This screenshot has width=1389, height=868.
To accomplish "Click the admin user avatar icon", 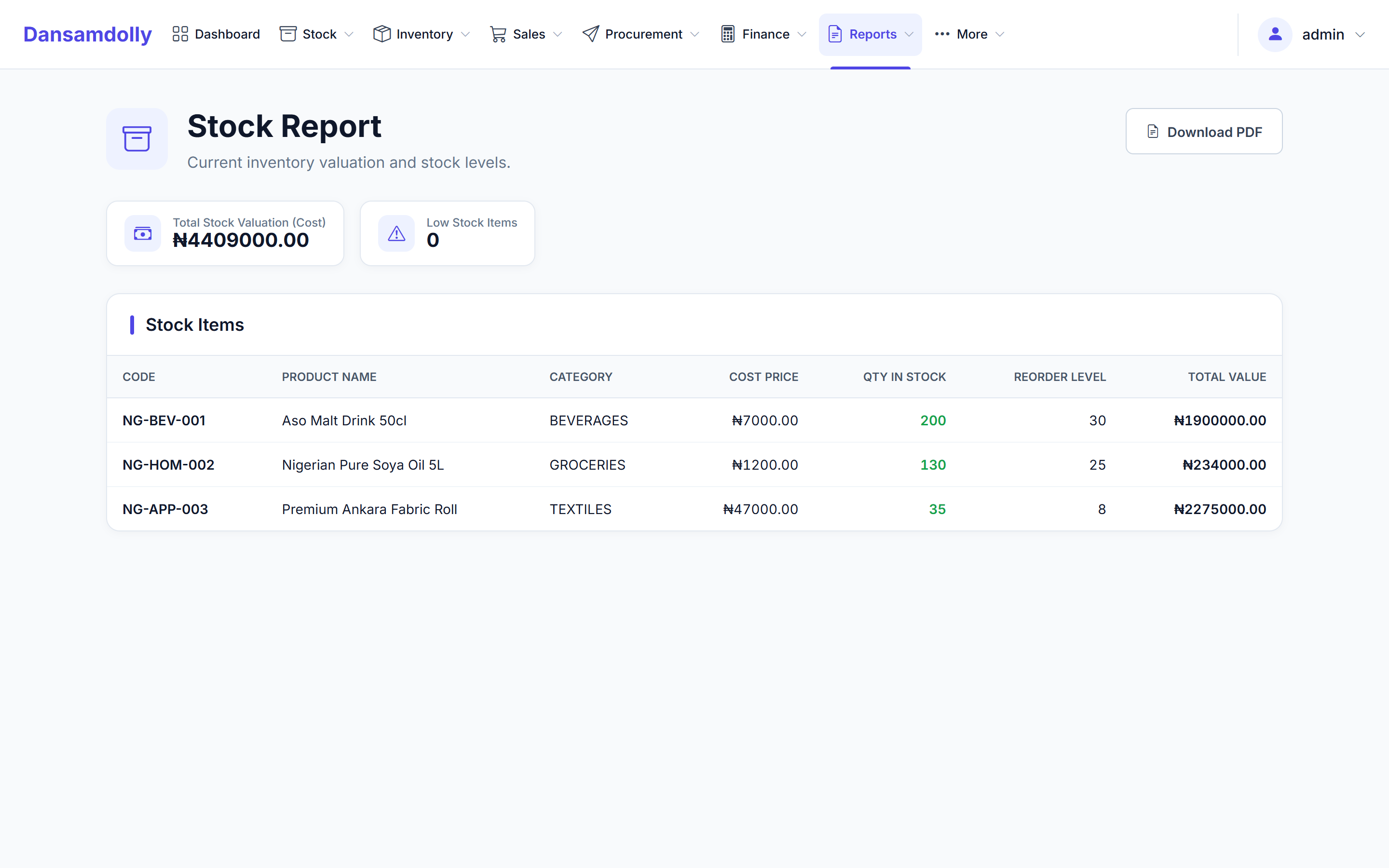I will tap(1275, 34).
